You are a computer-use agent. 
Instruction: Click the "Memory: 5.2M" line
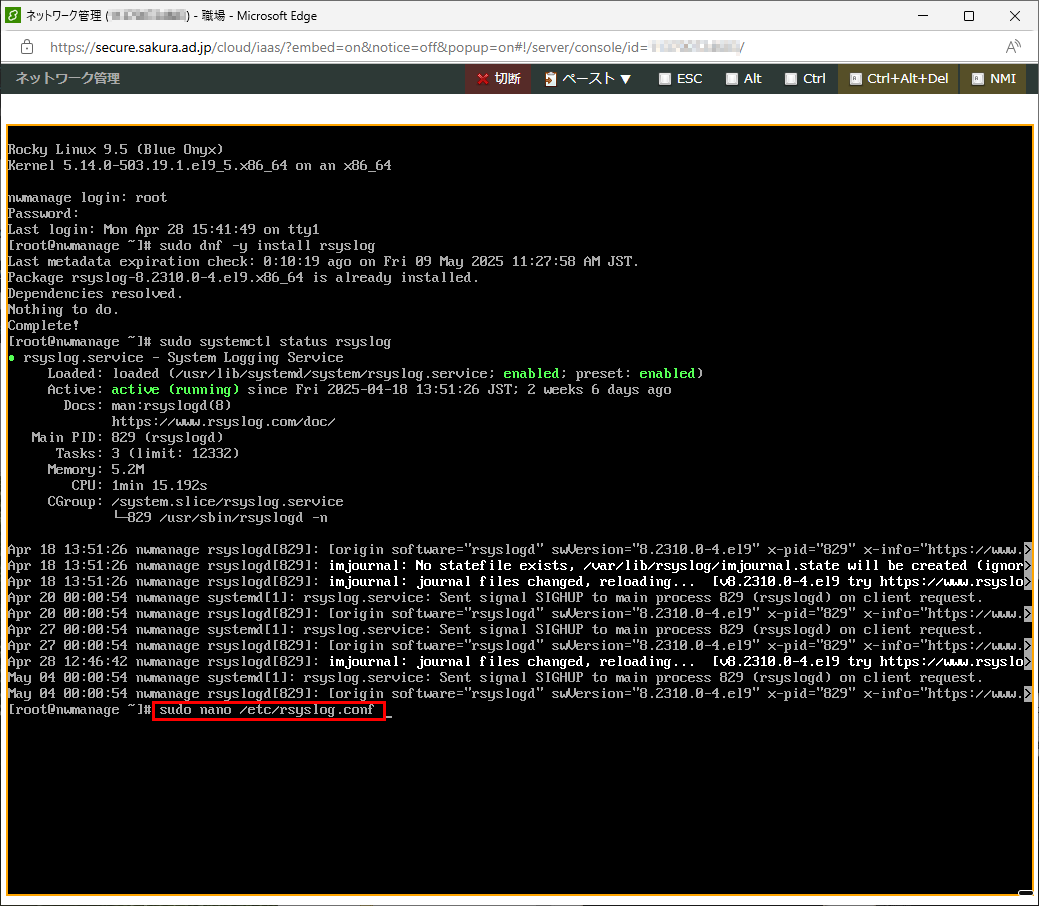[x=95, y=469]
